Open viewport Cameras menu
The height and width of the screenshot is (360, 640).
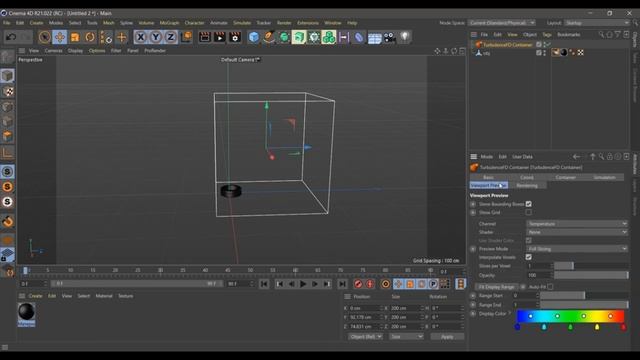tap(53, 51)
